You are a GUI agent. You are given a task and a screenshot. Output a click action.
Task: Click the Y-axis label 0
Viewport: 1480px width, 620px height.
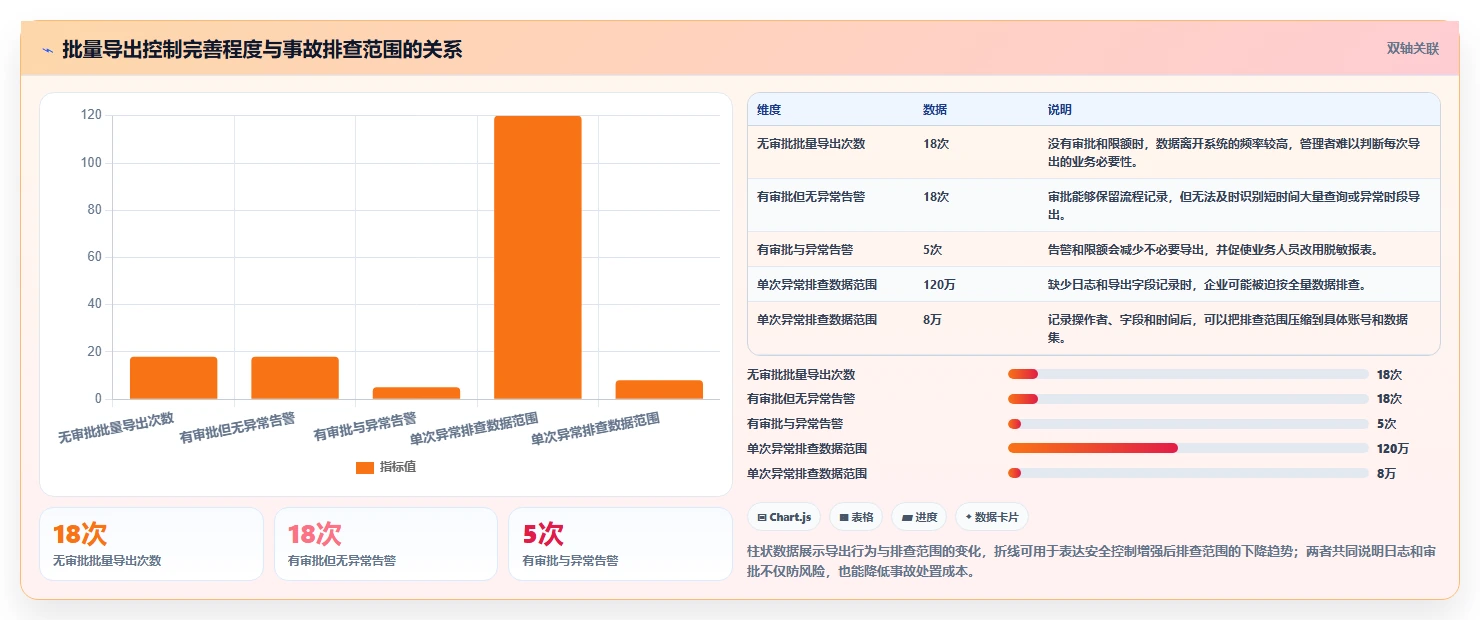(x=98, y=399)
